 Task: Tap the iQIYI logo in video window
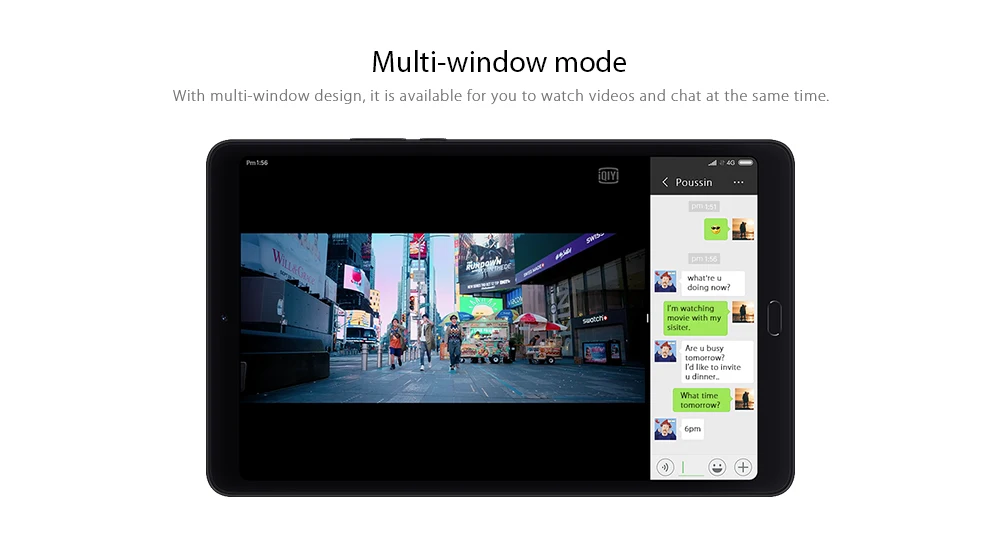coord(608,175)
